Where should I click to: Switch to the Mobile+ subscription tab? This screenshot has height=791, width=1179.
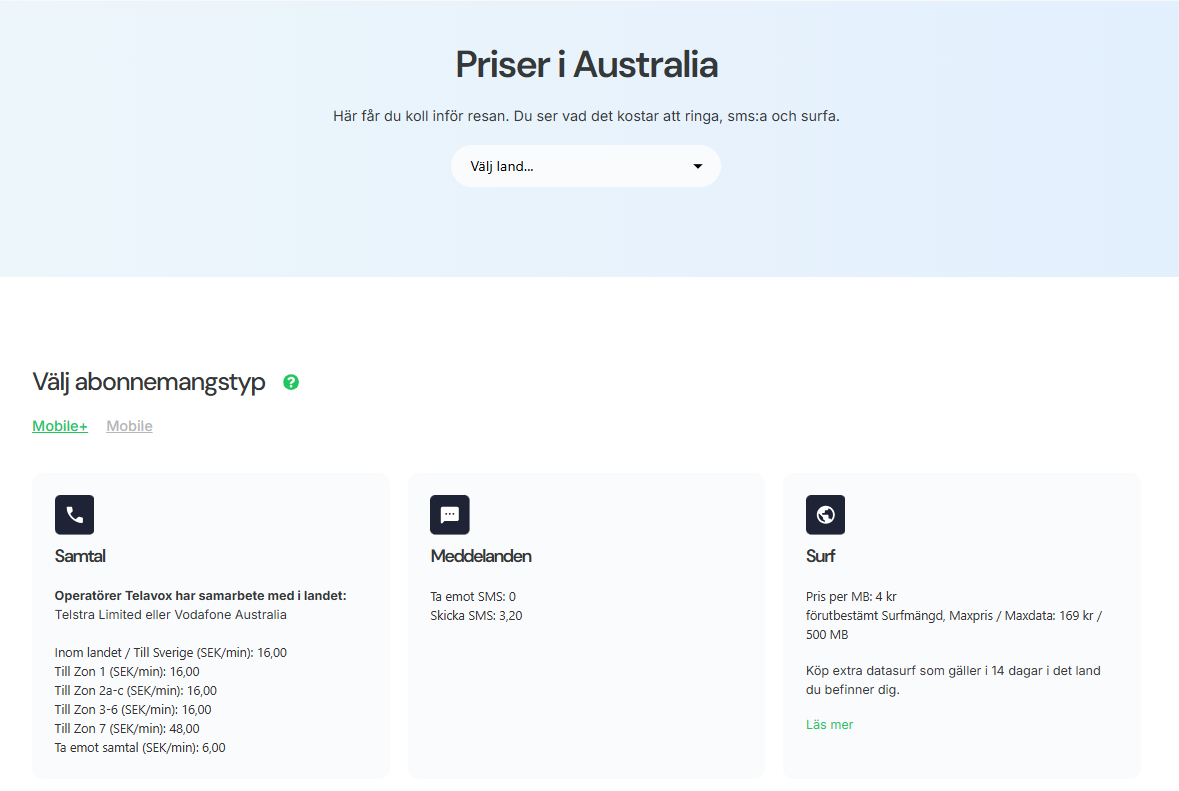coord(60,426)
